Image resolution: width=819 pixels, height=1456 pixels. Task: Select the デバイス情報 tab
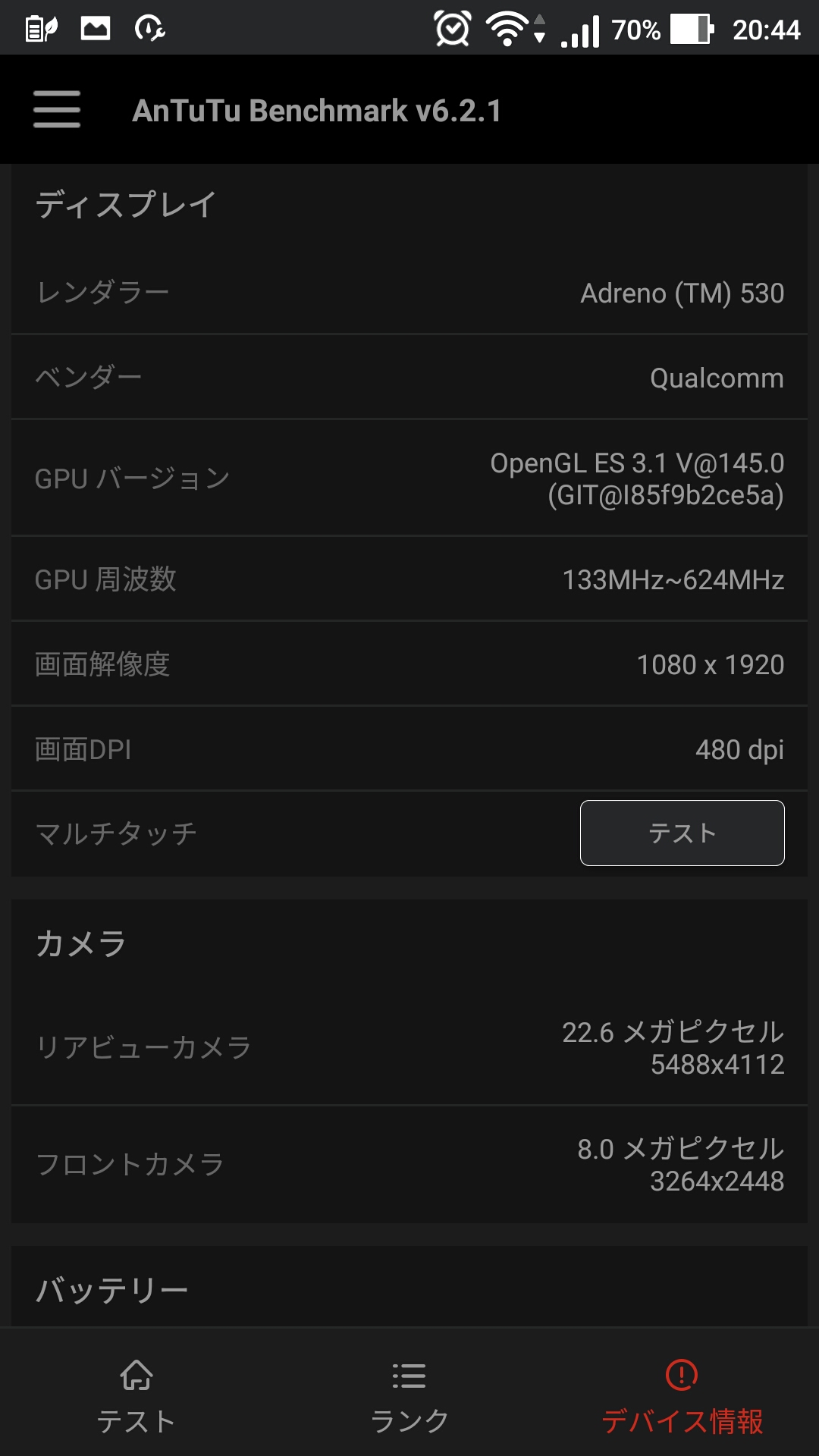click(682, 1397)
